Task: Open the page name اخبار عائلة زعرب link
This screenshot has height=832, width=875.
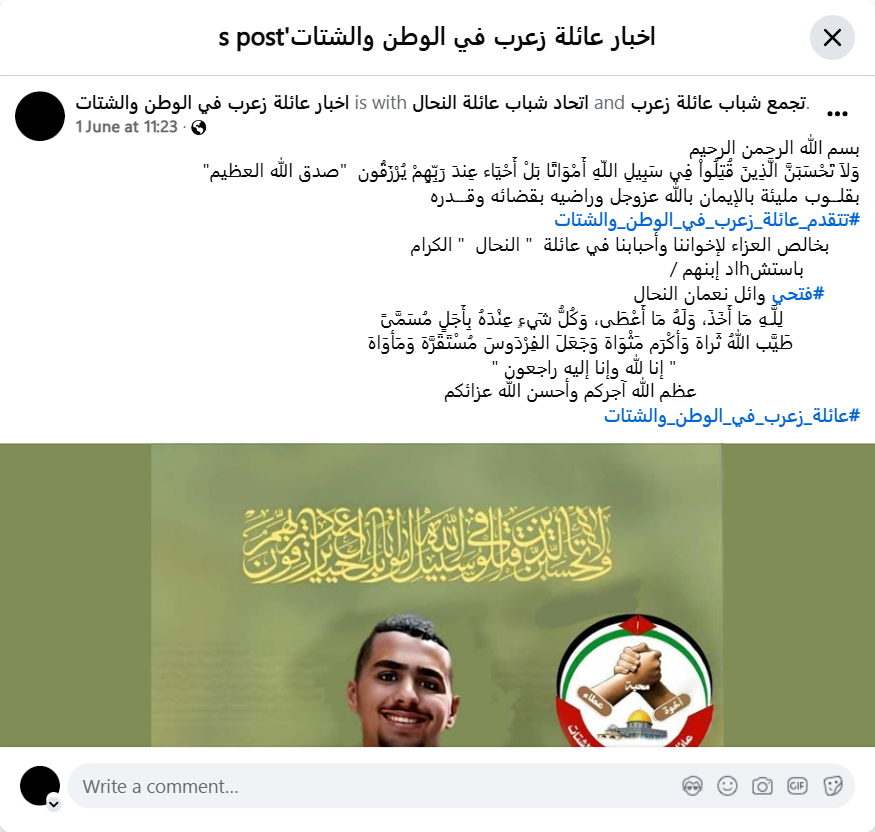Action: coord(212,103)
